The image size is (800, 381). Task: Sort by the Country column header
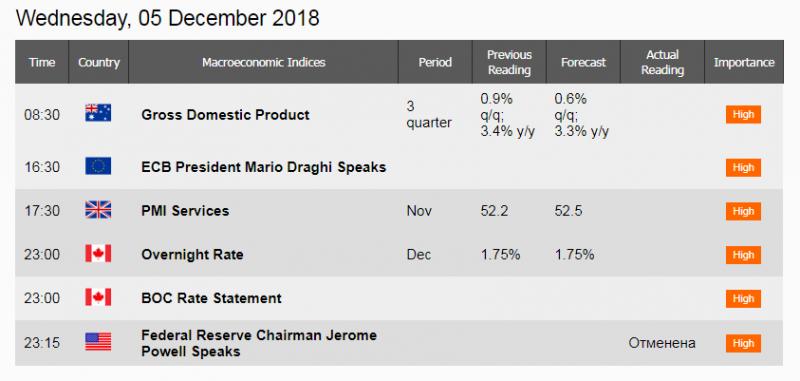pyautogui.click(x=98, y=62)
